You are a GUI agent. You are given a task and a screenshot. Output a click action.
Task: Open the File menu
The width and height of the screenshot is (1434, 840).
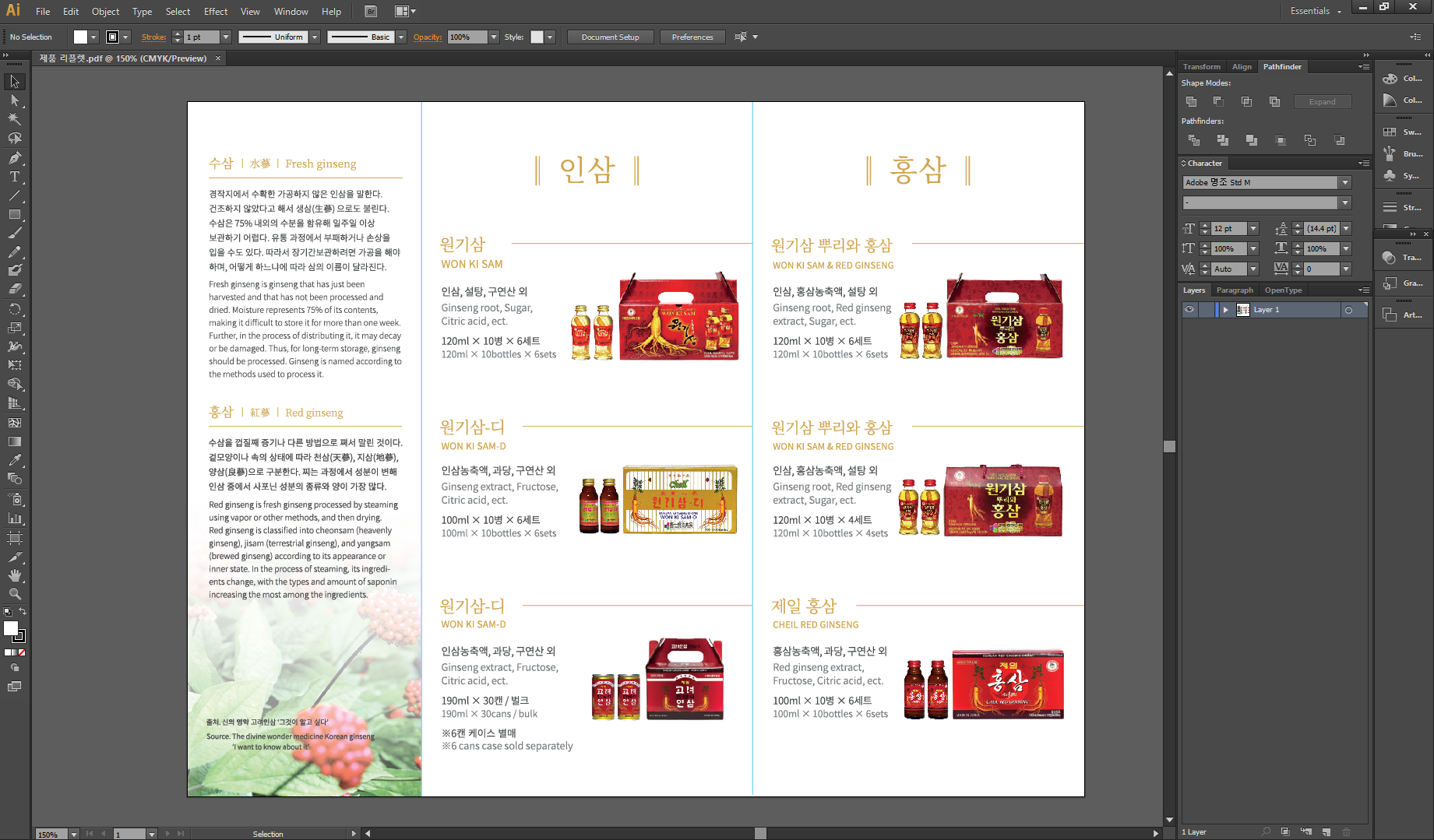pos(43,12)
